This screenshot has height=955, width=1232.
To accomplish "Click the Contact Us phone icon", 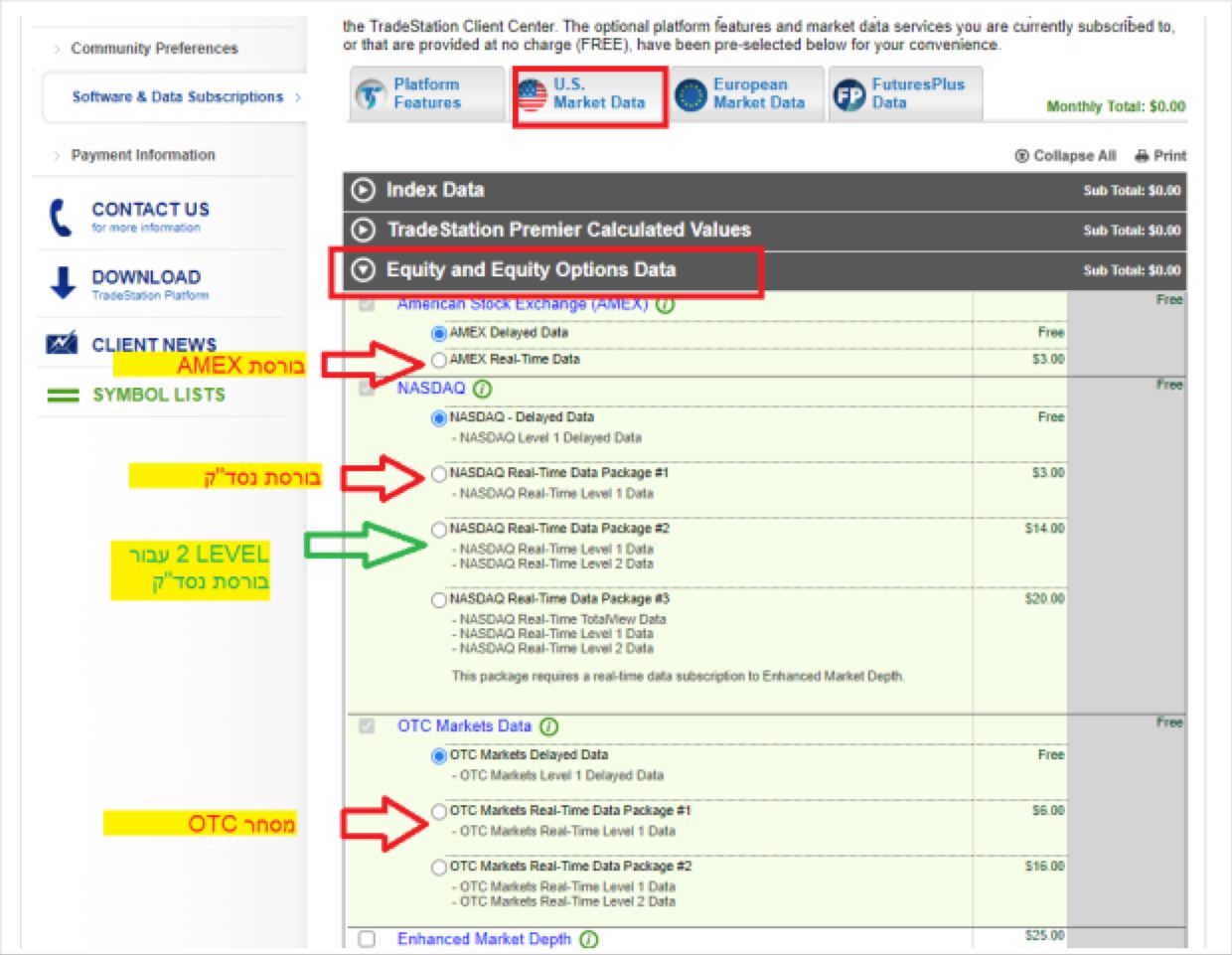I will point(61,218).
